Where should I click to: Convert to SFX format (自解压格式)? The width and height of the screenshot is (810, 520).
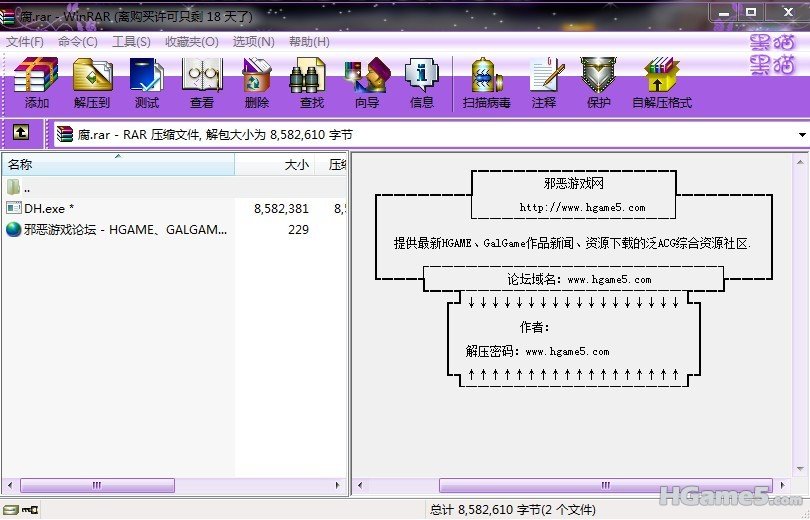(662, 83)
